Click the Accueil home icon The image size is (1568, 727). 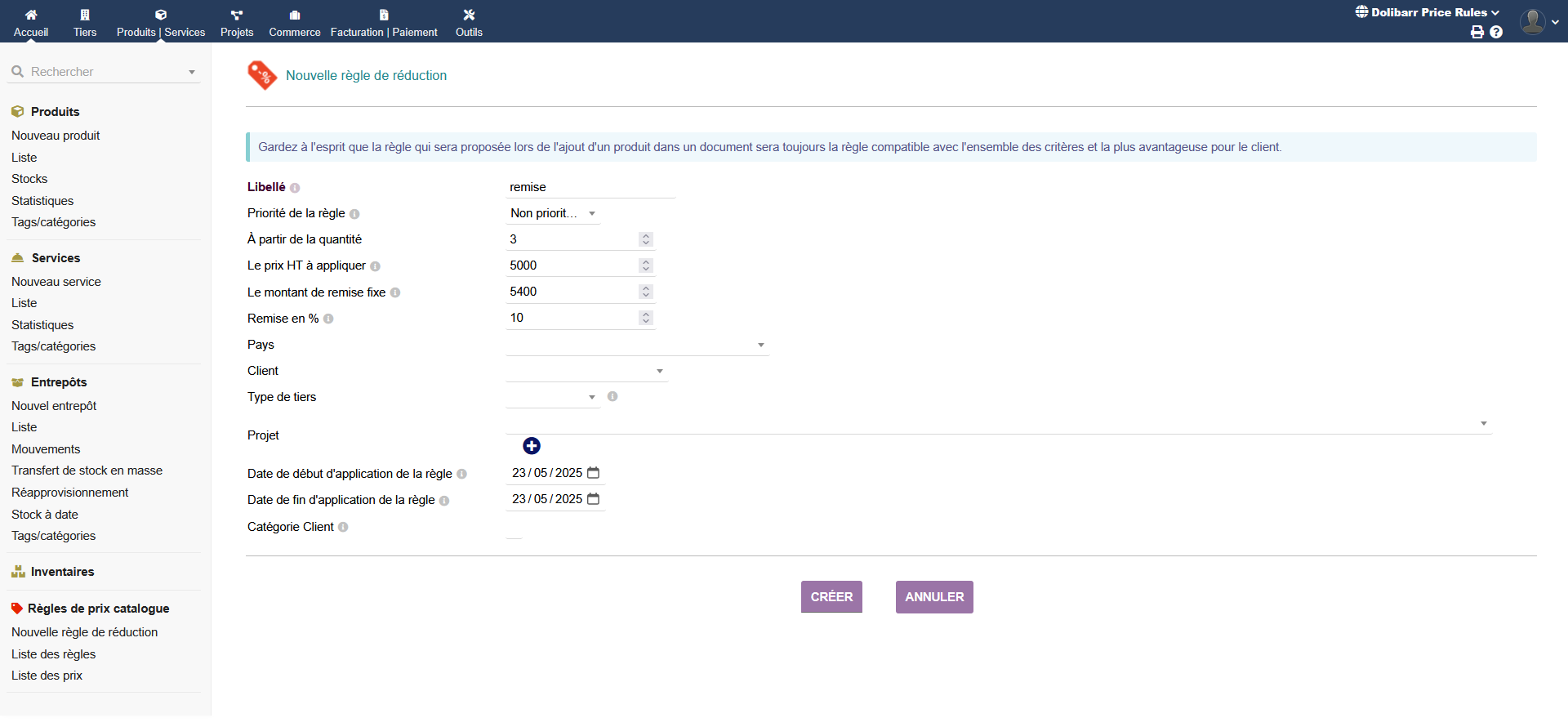pyautogui.click(x=31, y=15)
